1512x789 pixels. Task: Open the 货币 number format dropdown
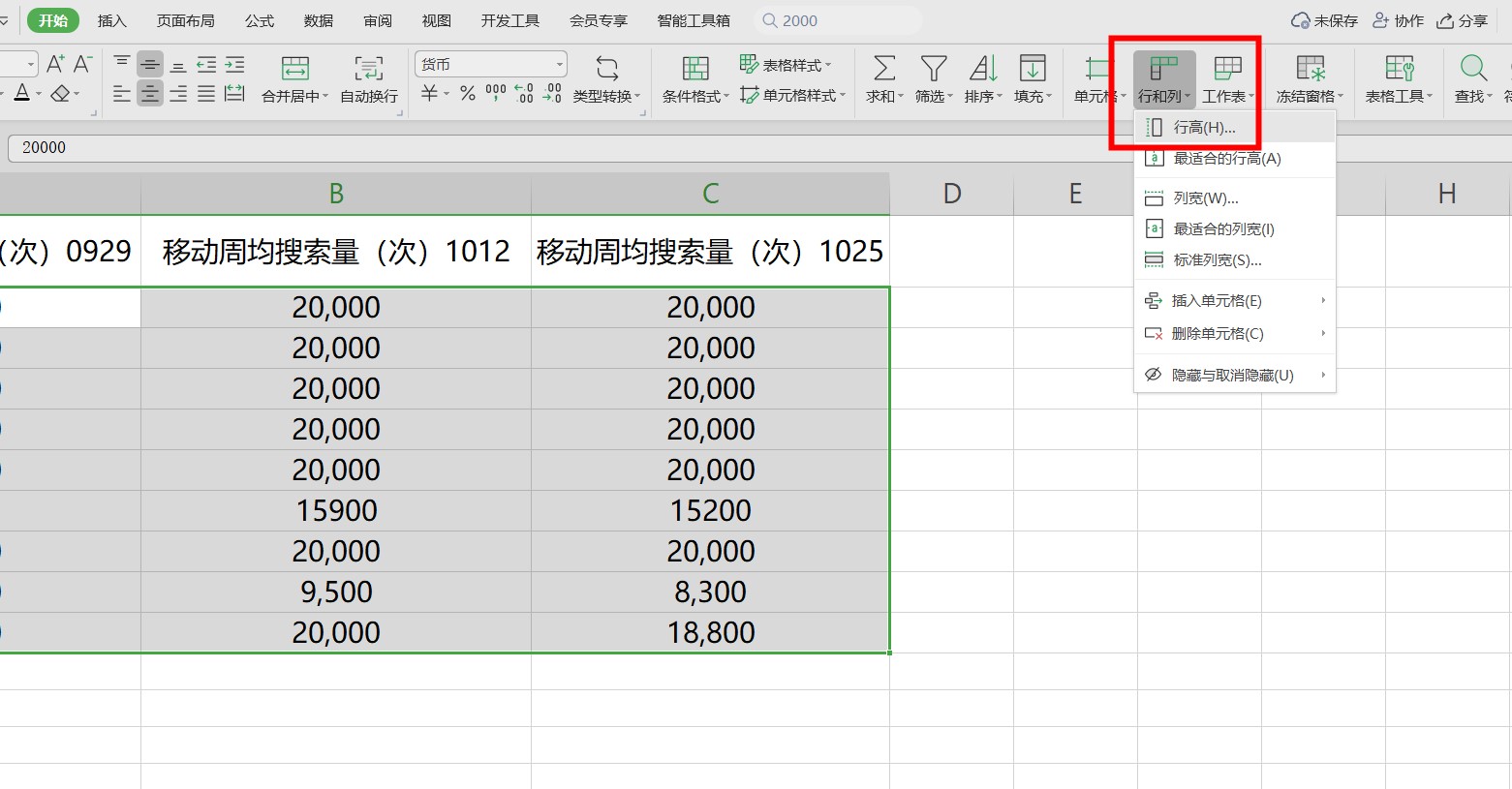pyautogui.click(x=559, y=65)
